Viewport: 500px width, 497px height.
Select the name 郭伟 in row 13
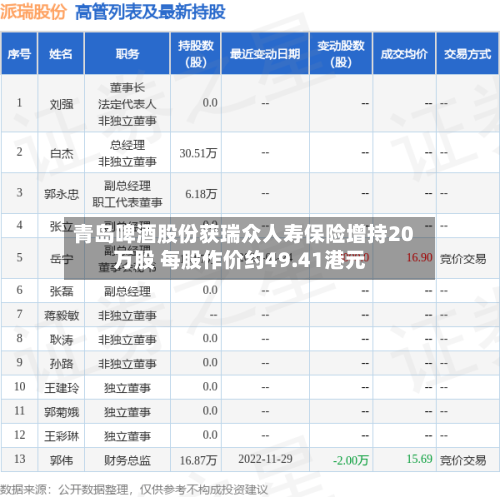61,460
